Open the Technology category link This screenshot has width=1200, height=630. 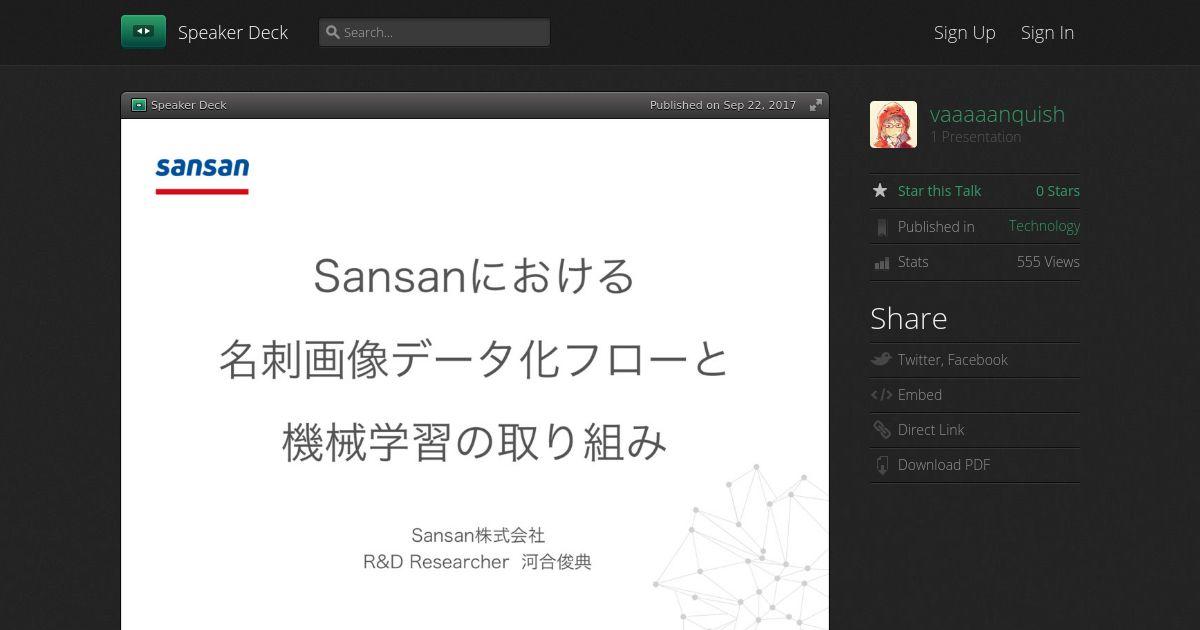[x=1044, y=226]
